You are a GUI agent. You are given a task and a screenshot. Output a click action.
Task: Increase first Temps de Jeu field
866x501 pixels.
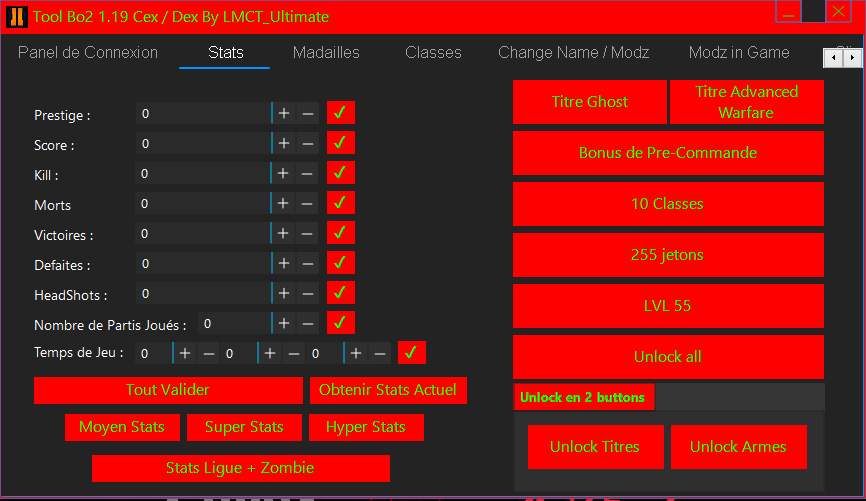tap(185, 353)
